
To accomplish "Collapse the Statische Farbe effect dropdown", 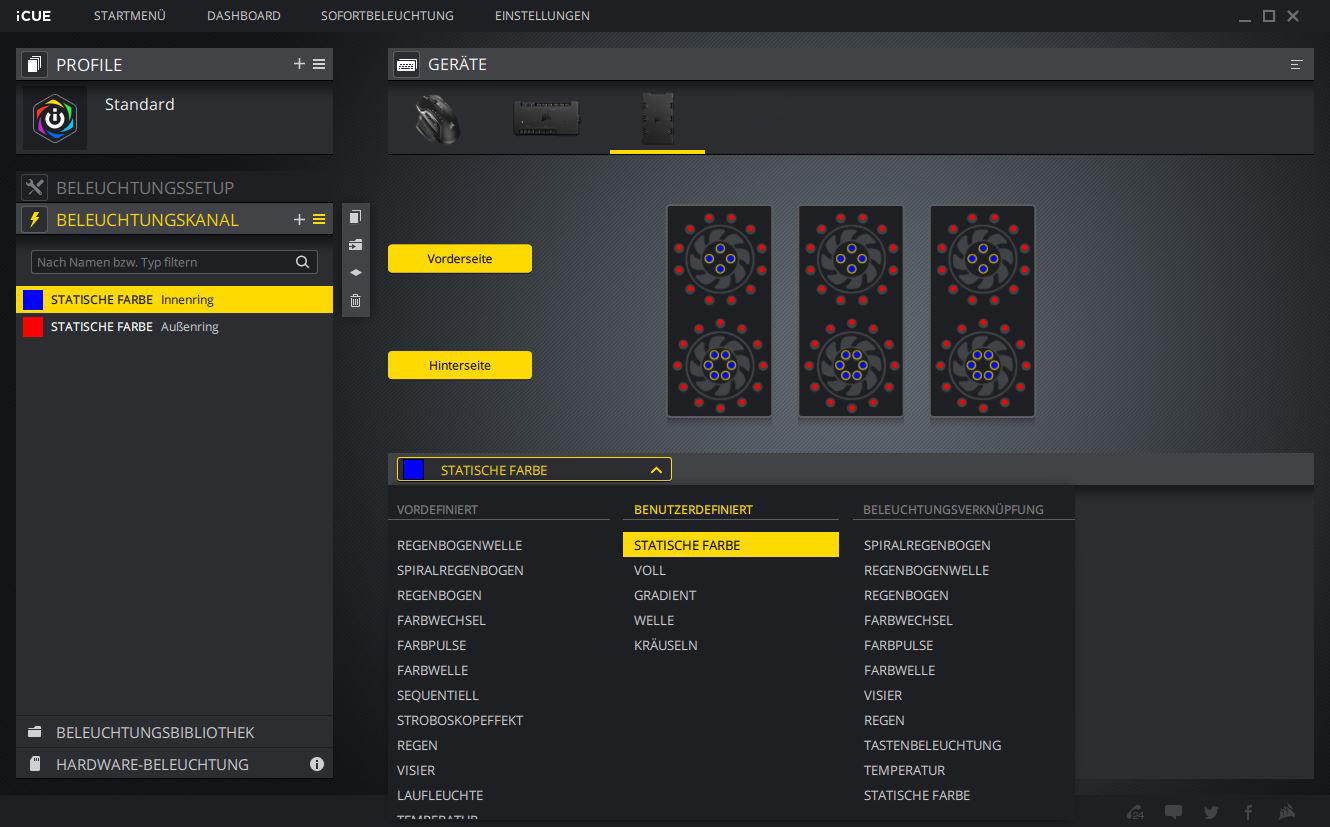I will [656, 470].
